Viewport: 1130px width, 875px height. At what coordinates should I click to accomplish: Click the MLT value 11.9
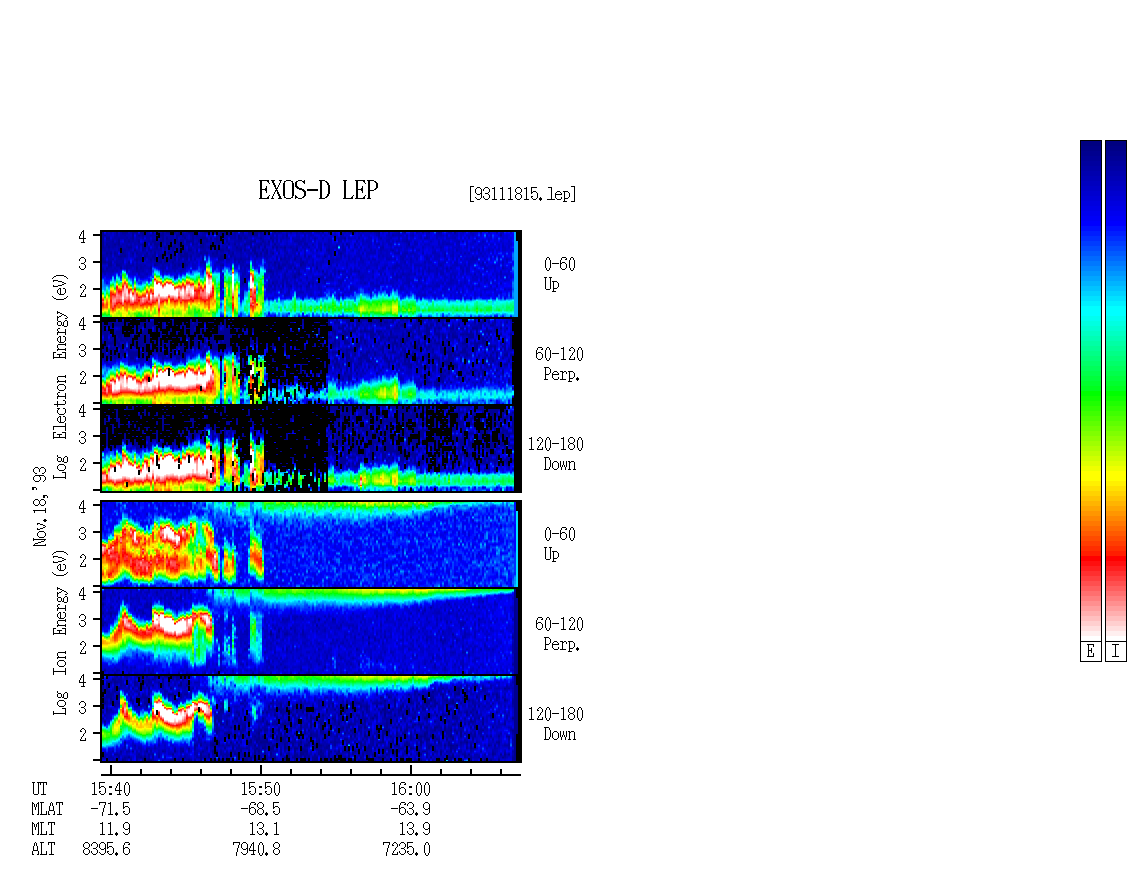(115, 830)
